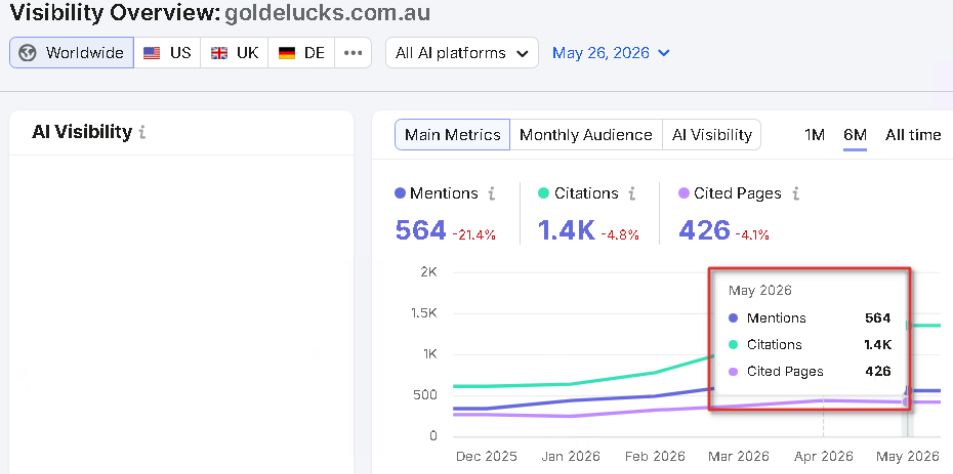The width and height of the screenshot is (953, 474).
Task: Click the green Citations legend dot
Action: 543,194
